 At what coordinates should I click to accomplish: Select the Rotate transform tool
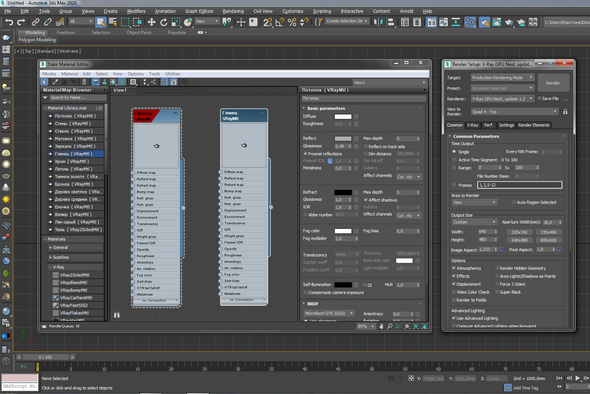click(x=163, y=23)
